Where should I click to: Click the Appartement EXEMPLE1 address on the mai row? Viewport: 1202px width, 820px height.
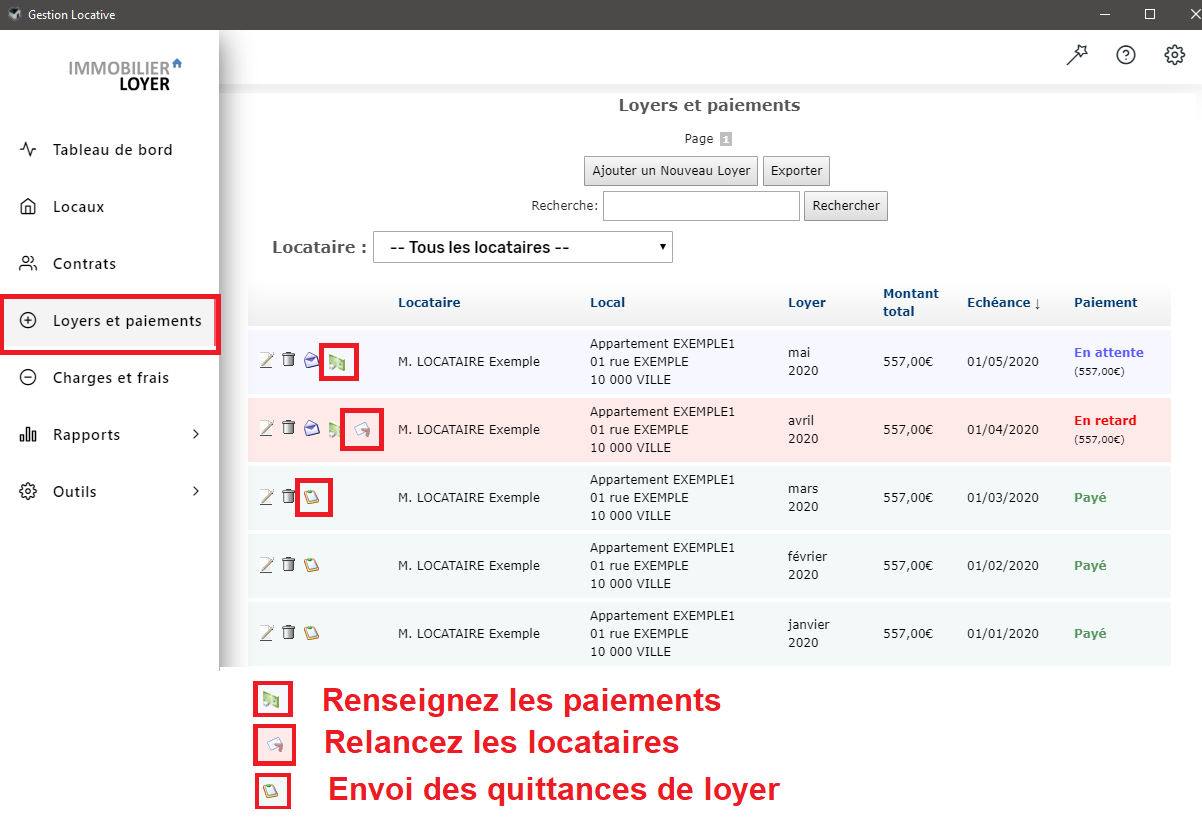tap(662, 361)
